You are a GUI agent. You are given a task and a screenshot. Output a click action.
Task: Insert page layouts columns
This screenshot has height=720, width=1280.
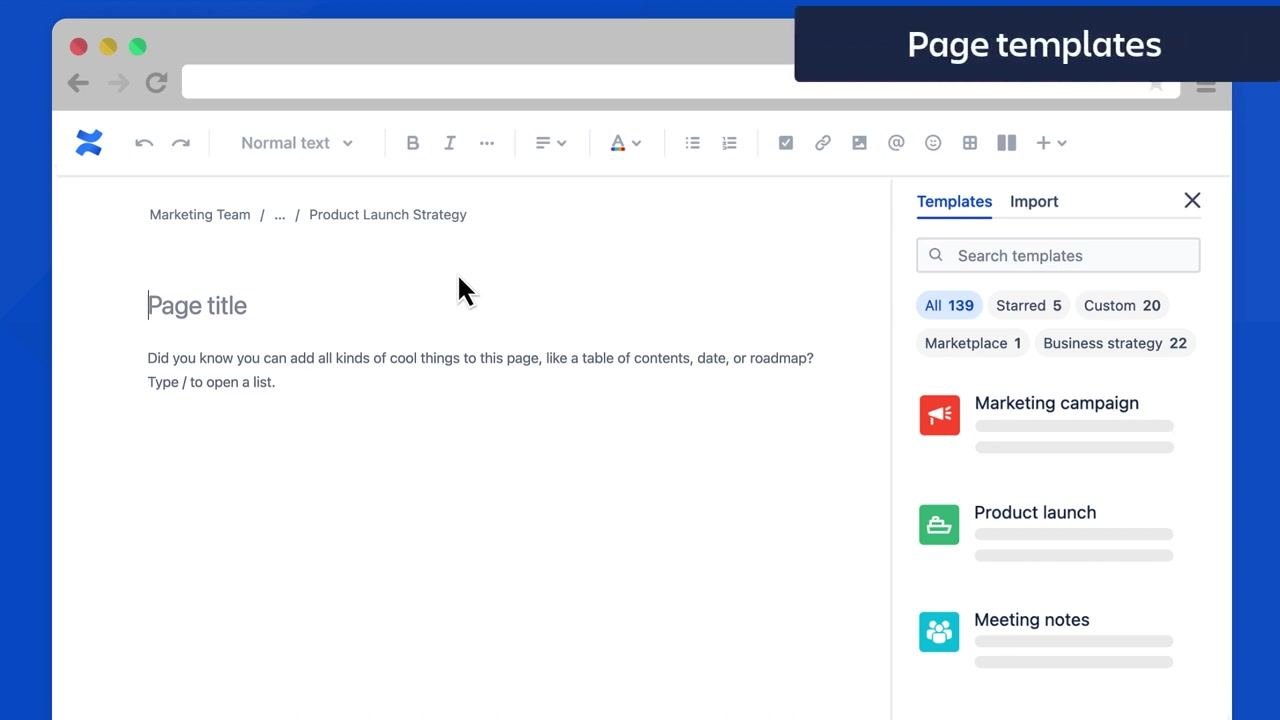pyautogui.click(x=1007, y=143)
